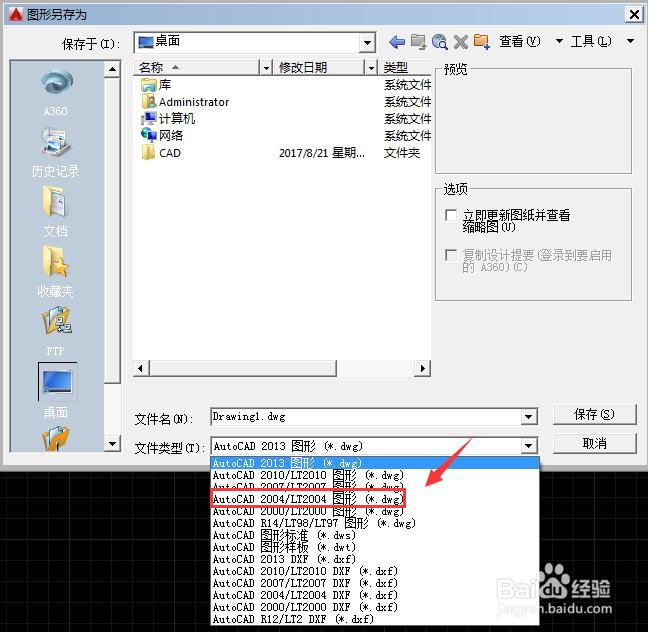Image resolution: width=648 pixels, height=632 pixels.
Task: Click the CAD folder icon
Action: (148, 153)
